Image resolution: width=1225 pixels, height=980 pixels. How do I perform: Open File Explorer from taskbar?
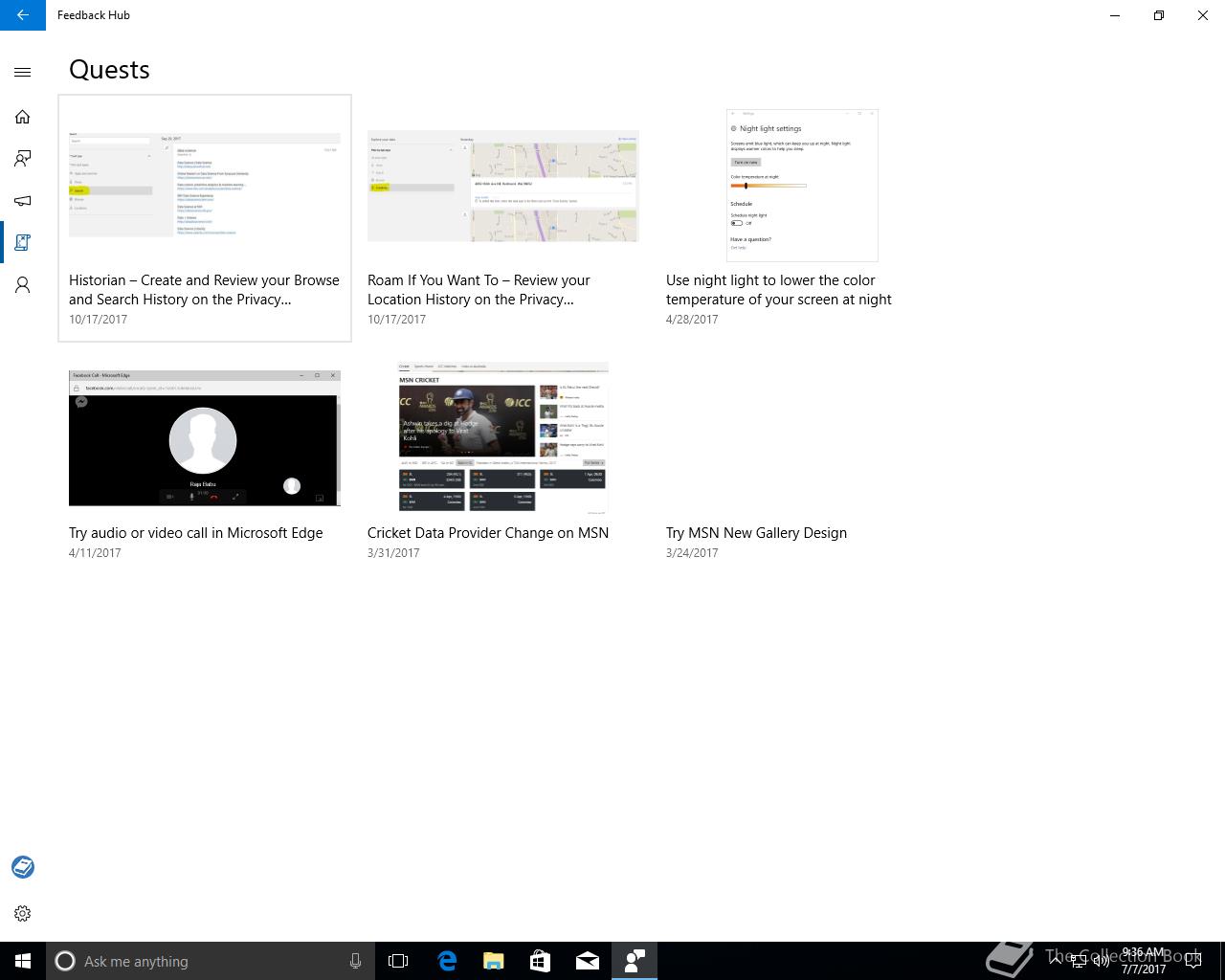tap(494, 961)
